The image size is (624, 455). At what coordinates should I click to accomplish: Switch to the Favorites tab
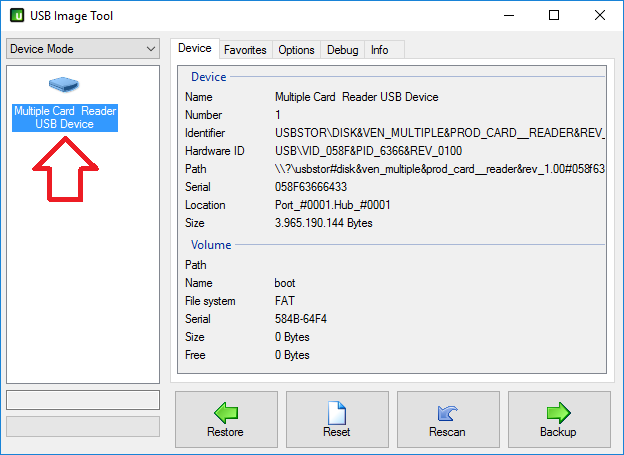tap(245, 50)
